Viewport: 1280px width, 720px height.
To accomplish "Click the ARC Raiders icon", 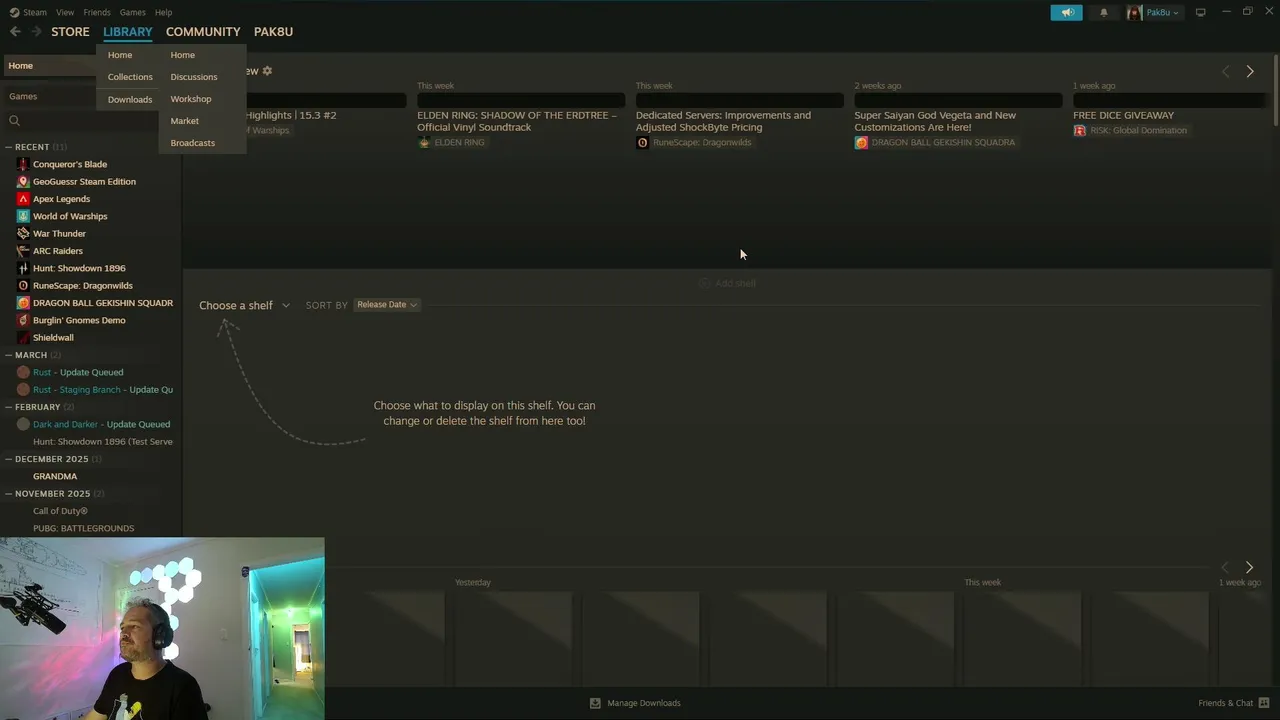I will pyautogui.click(x=23, y=251).
